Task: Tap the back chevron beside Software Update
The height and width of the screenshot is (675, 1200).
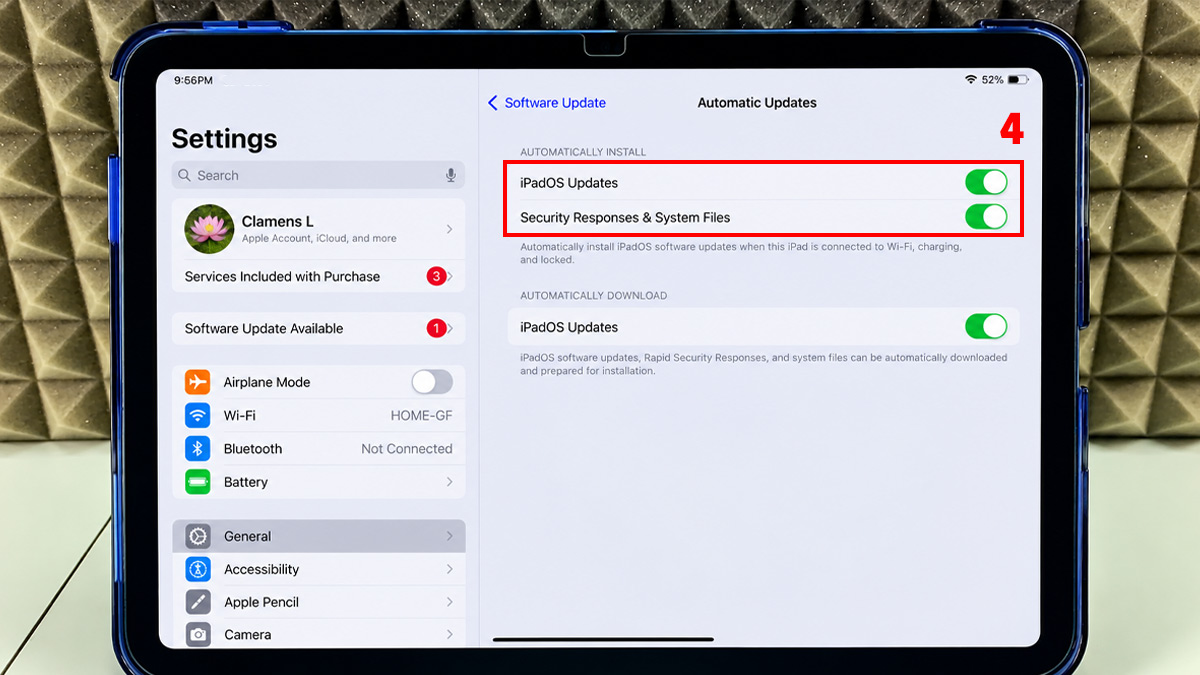Action: (x=492, y=103)
